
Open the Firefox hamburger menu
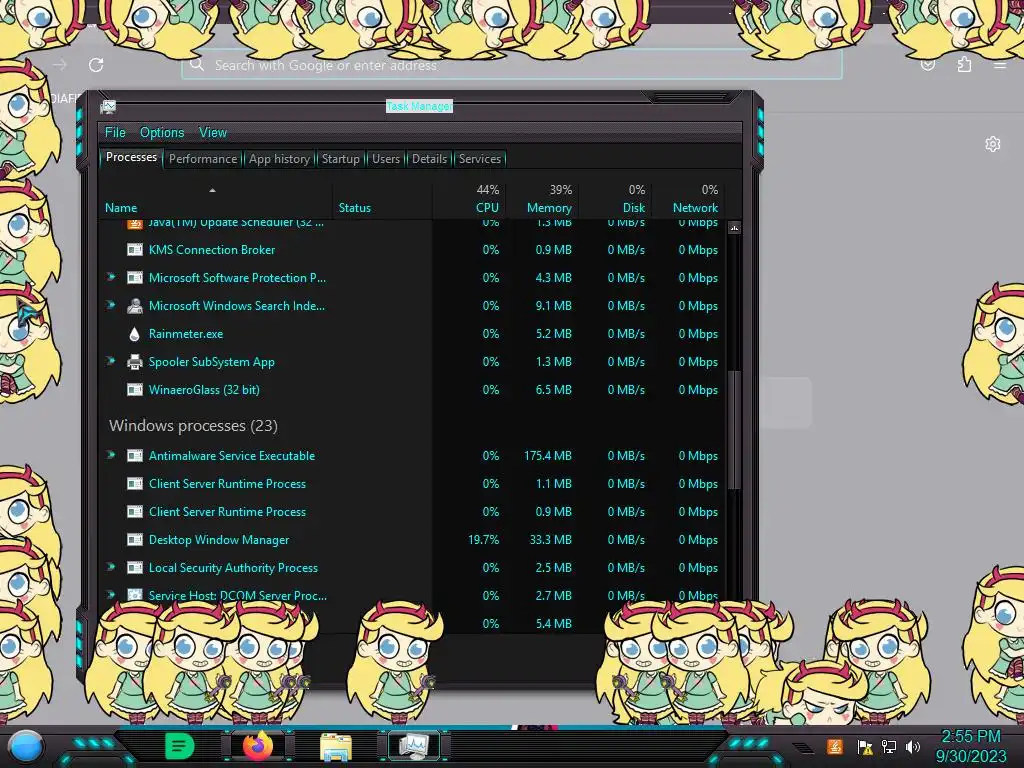coord(1000,65)
